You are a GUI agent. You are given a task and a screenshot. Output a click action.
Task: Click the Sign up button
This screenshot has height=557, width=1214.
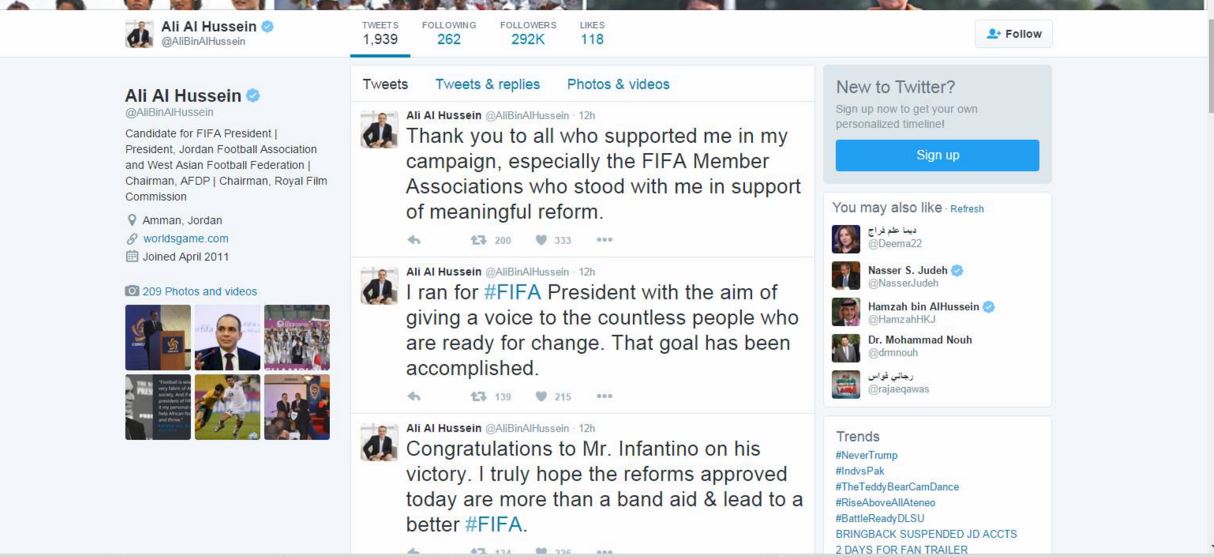[937, 155]
